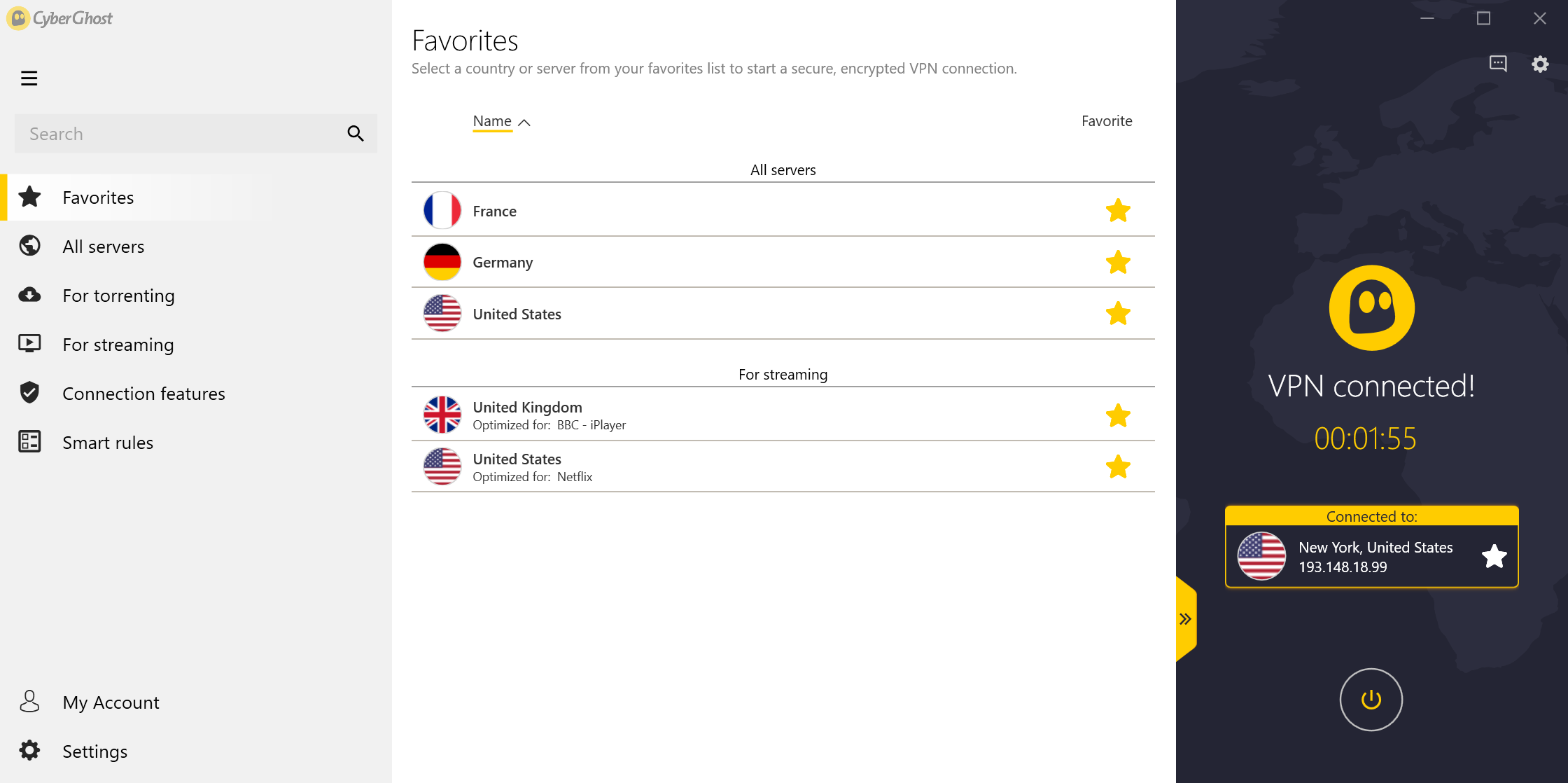
Task: Select the All servers menu item
Action: [x=103, y=246]
